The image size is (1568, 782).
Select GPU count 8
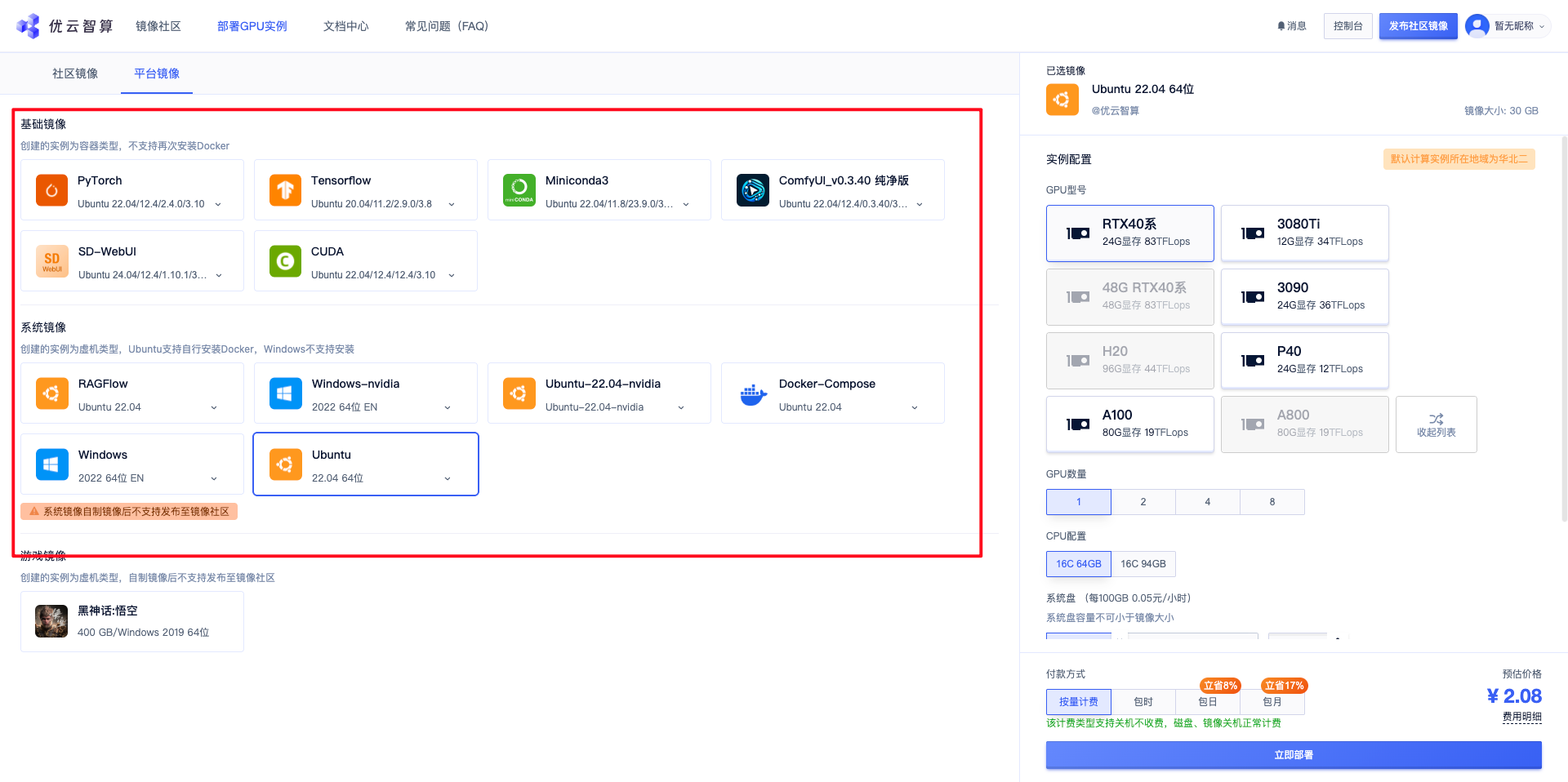tap(1272, 502)
